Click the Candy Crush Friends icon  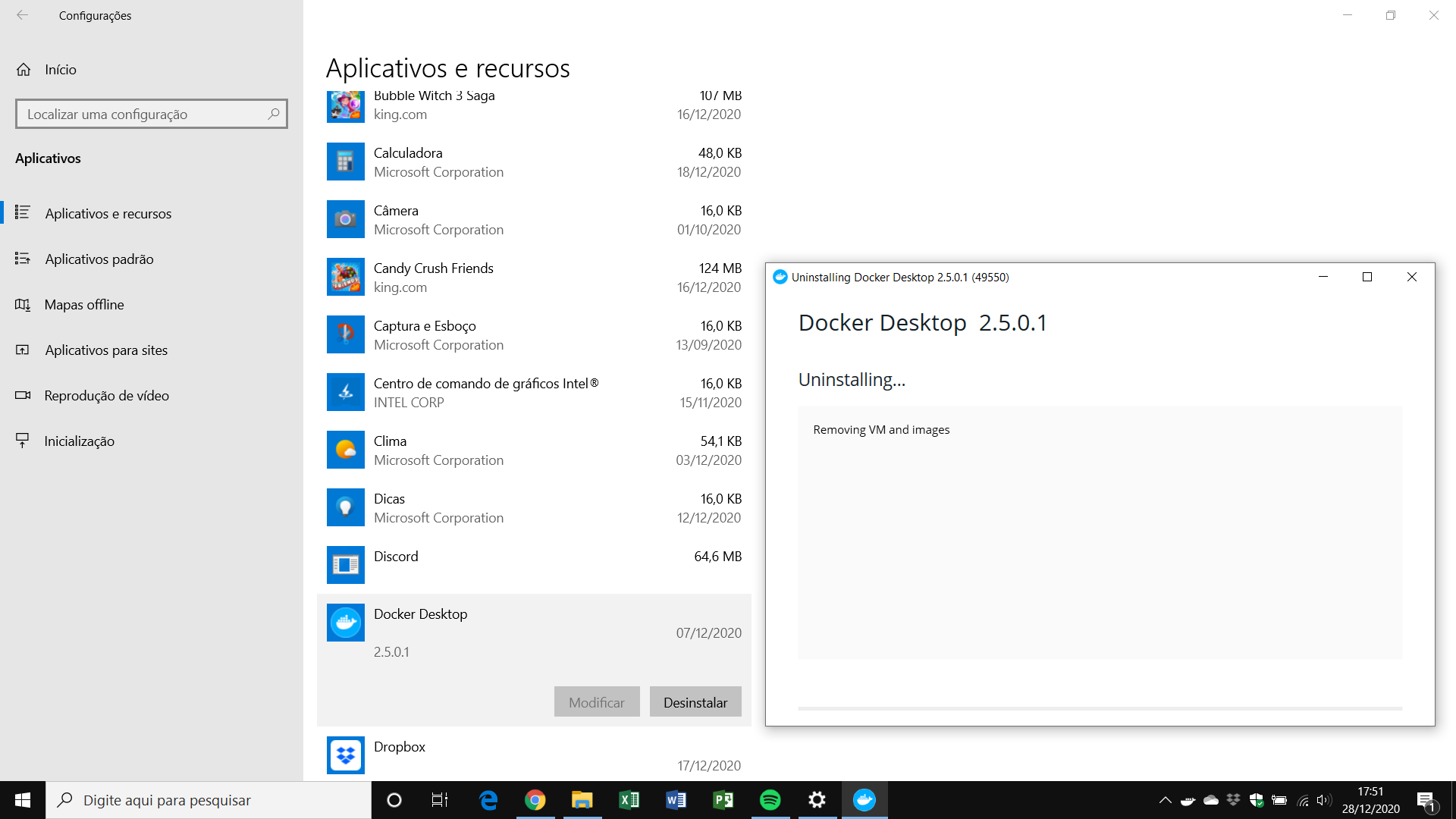[346, 277]
